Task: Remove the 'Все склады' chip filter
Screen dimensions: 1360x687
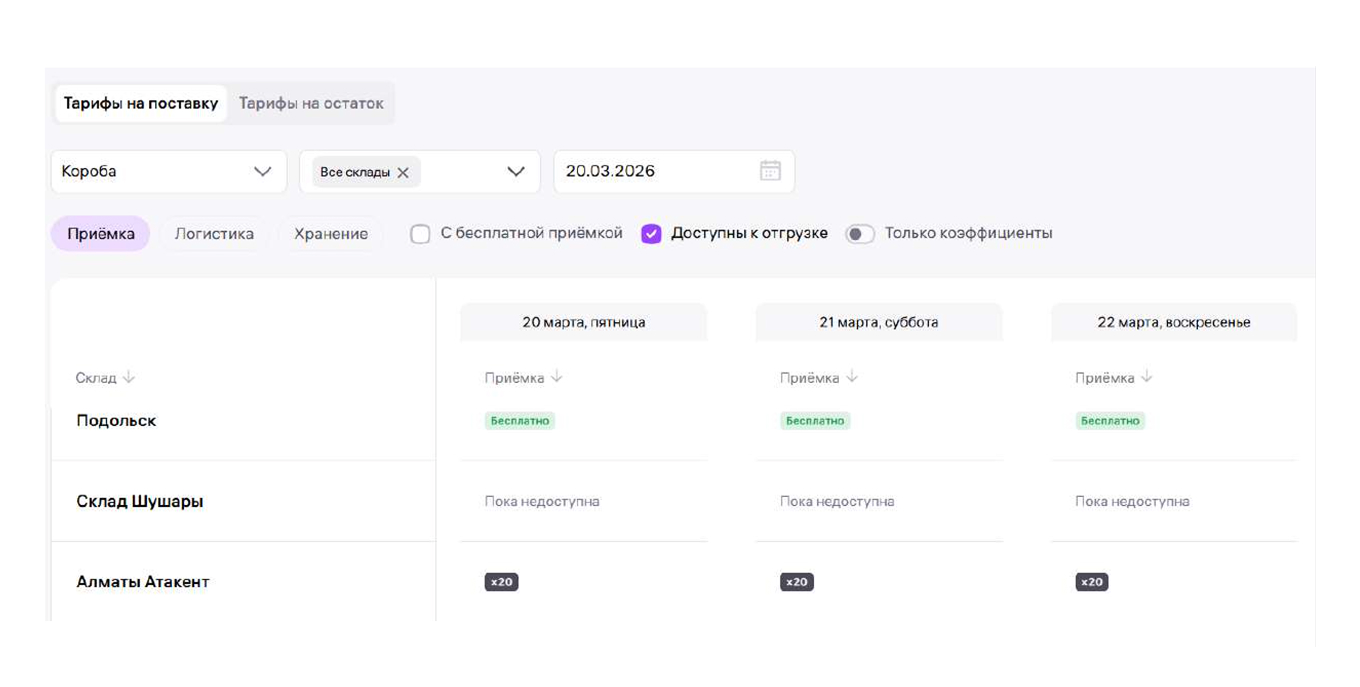Action: (403, 172)
